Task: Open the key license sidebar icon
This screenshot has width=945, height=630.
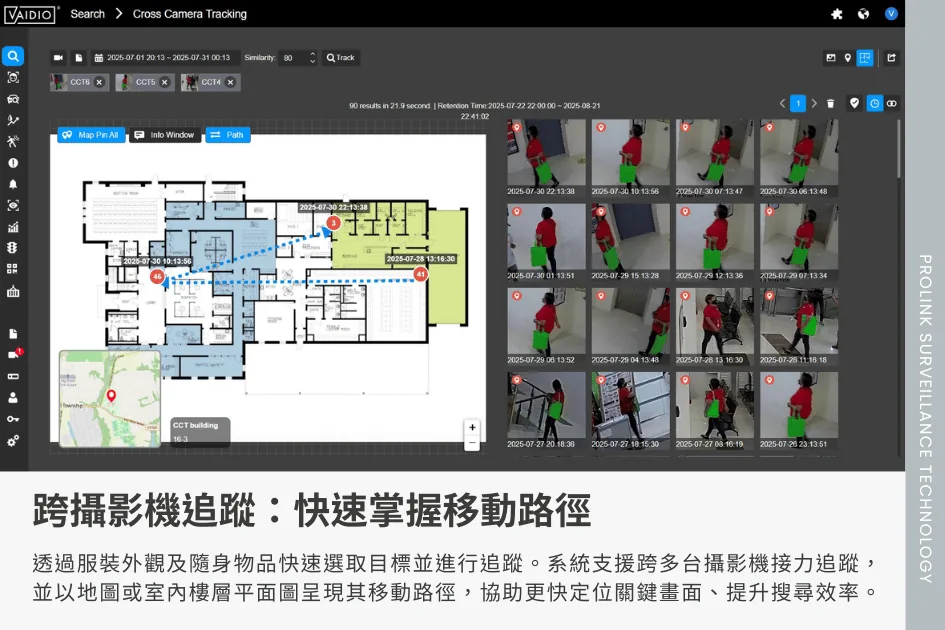Action: click(x=13, y=419)
